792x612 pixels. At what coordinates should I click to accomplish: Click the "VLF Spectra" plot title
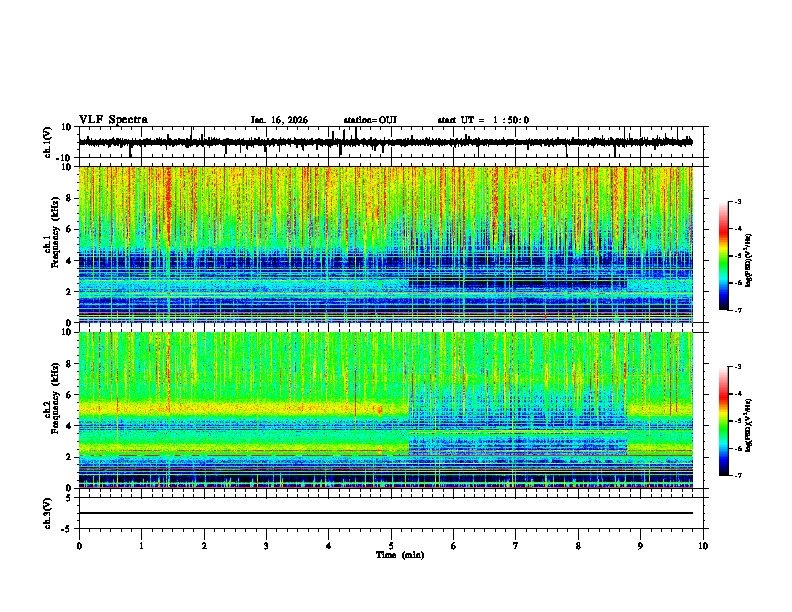click(x=113, y=120)
